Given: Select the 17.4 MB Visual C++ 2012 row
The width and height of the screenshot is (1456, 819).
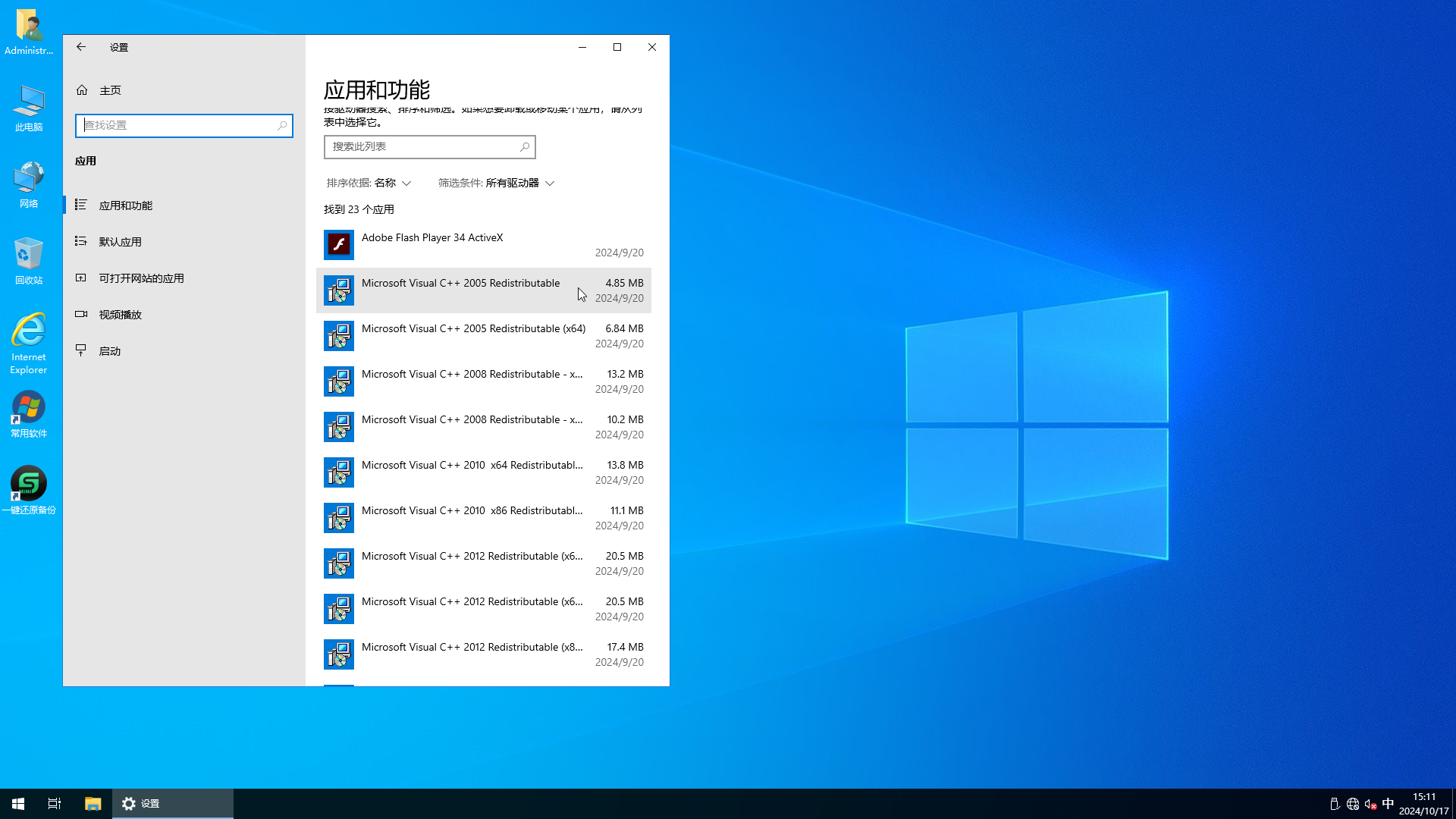Looking at the screenshot, I should click(484, 654).
